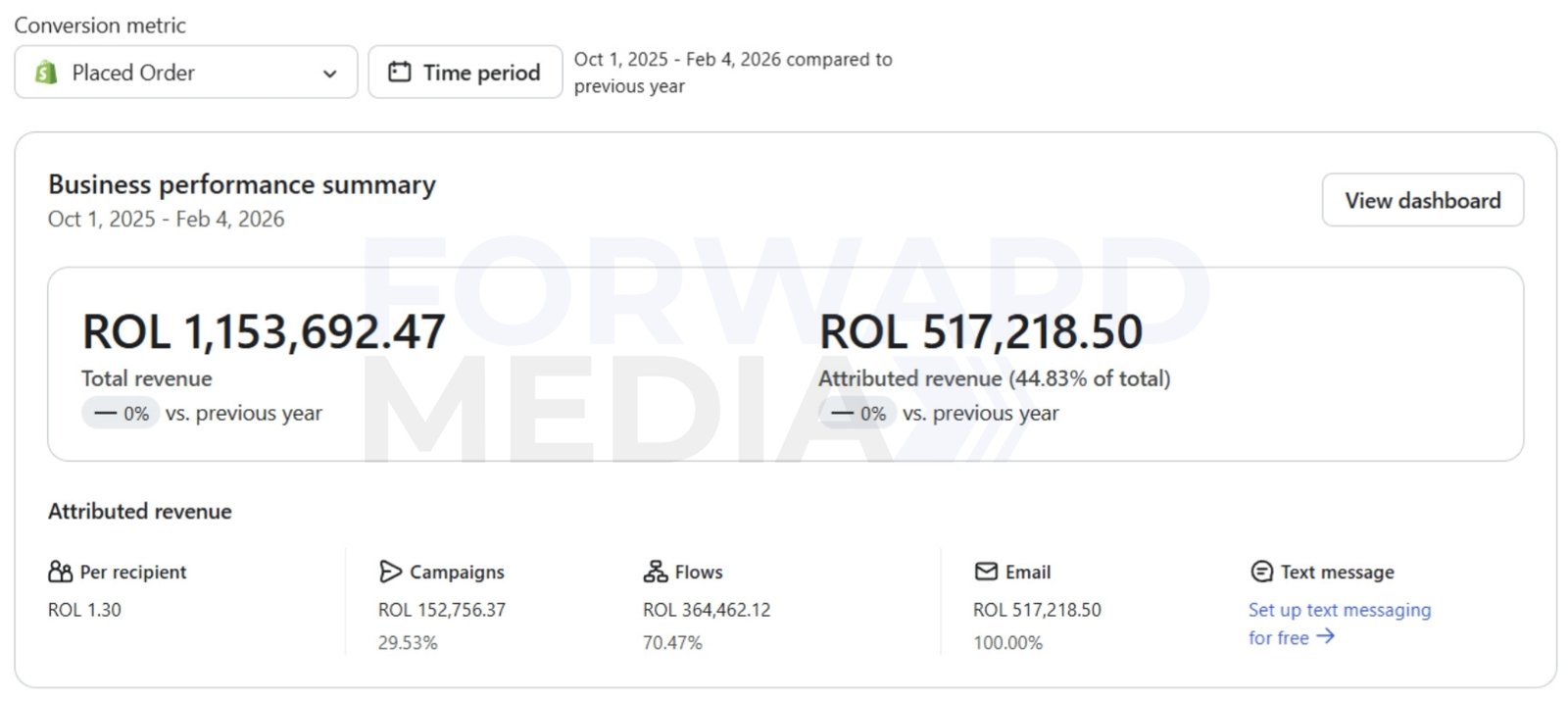Image resolution: width=1568 pixels, height=701 pixels.
Task: Follow the Set up text messaging link
Action: [1339, 610]
